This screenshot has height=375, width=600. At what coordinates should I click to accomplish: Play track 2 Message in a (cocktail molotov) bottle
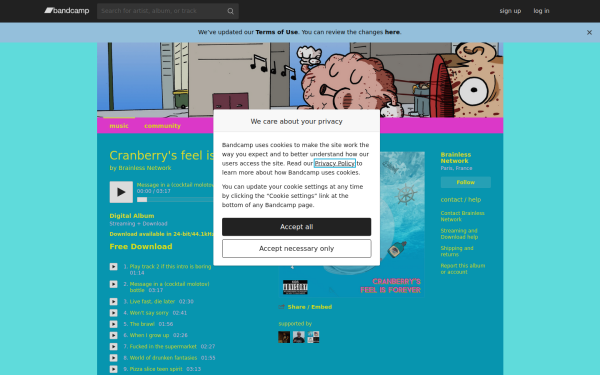pyautogui.click(x=114, y=284)
